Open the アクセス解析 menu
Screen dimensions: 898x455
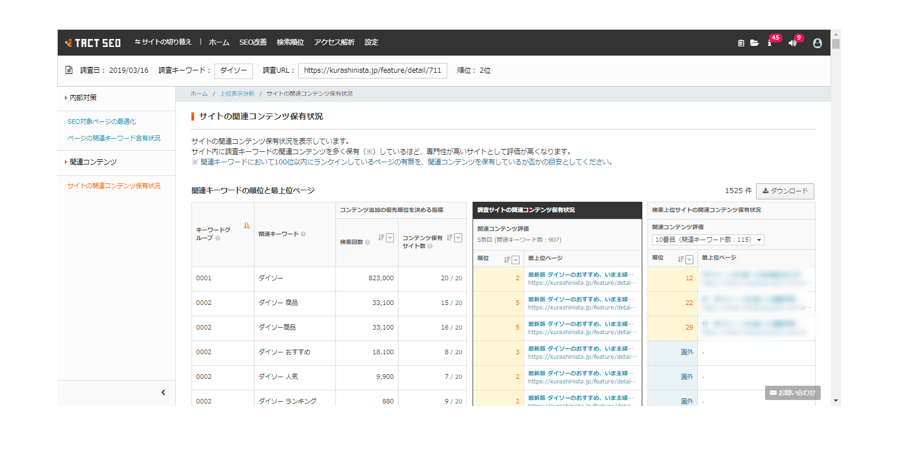pos(334,43)
